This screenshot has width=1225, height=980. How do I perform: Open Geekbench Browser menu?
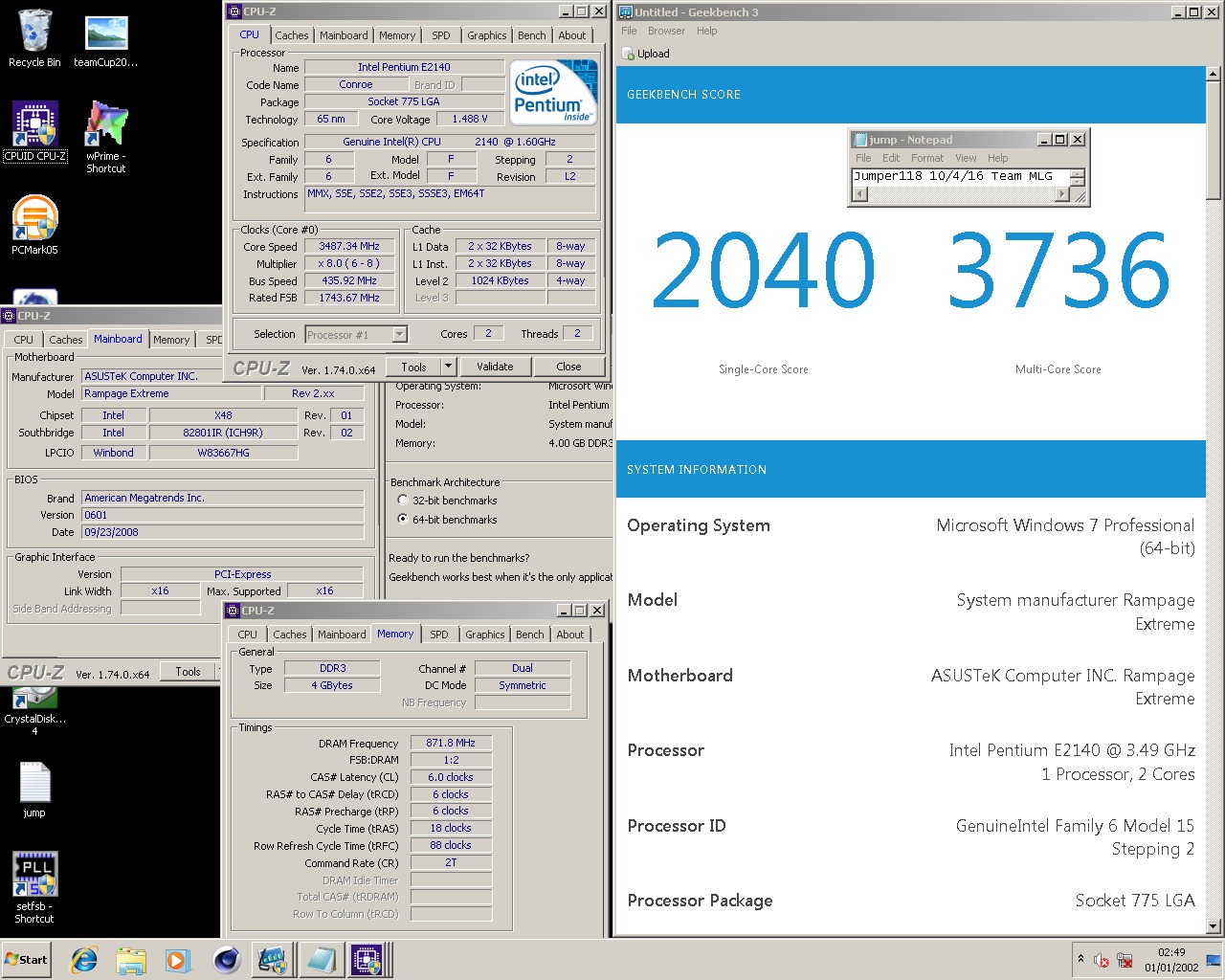point(666,31)
